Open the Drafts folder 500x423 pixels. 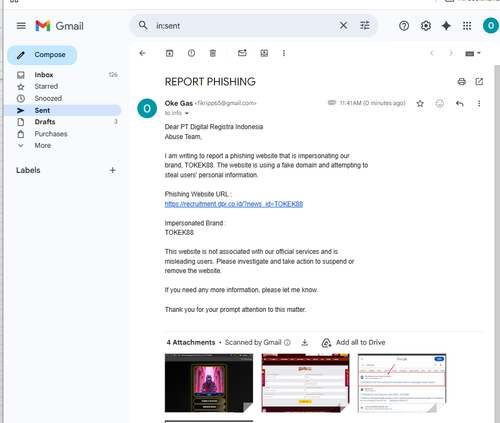[62, 122]
